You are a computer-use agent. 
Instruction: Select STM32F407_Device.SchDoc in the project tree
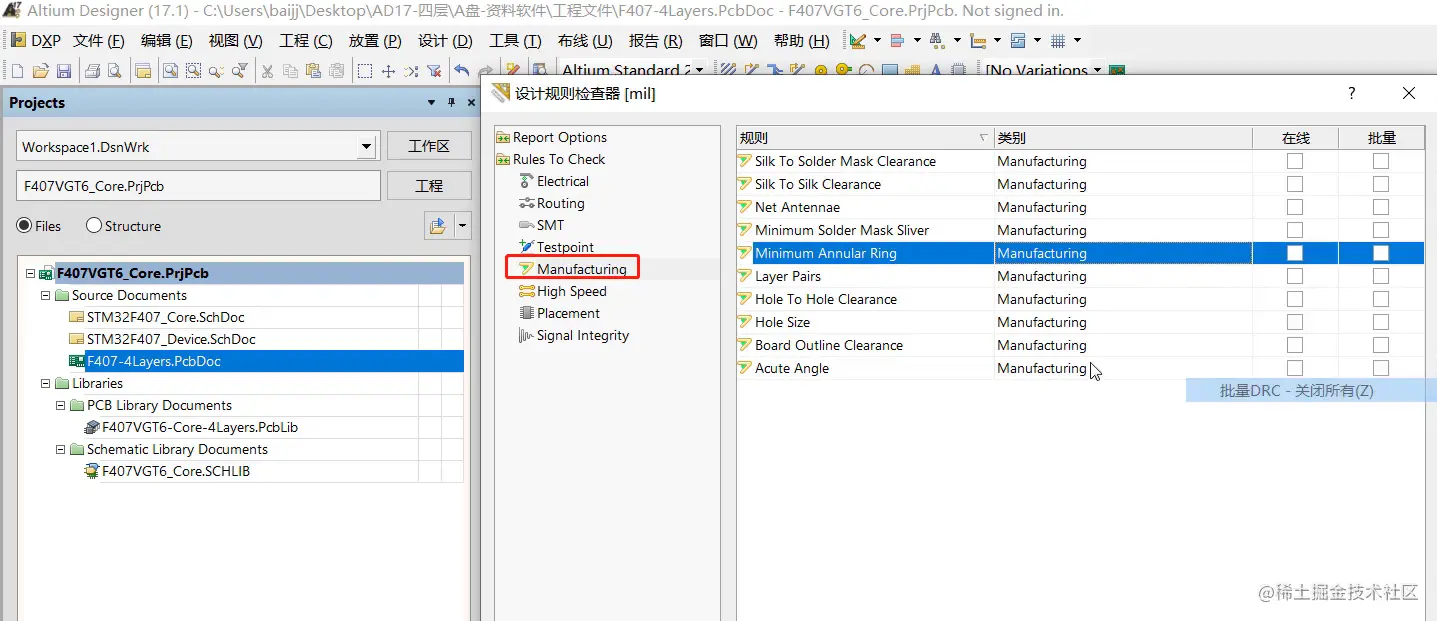point(170,339)
